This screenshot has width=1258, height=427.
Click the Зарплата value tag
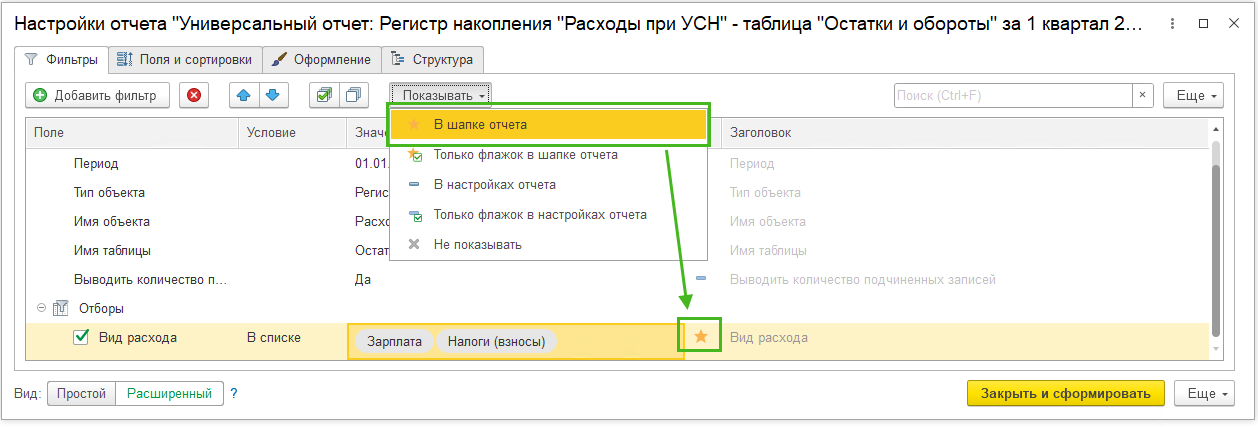(394, 341)
